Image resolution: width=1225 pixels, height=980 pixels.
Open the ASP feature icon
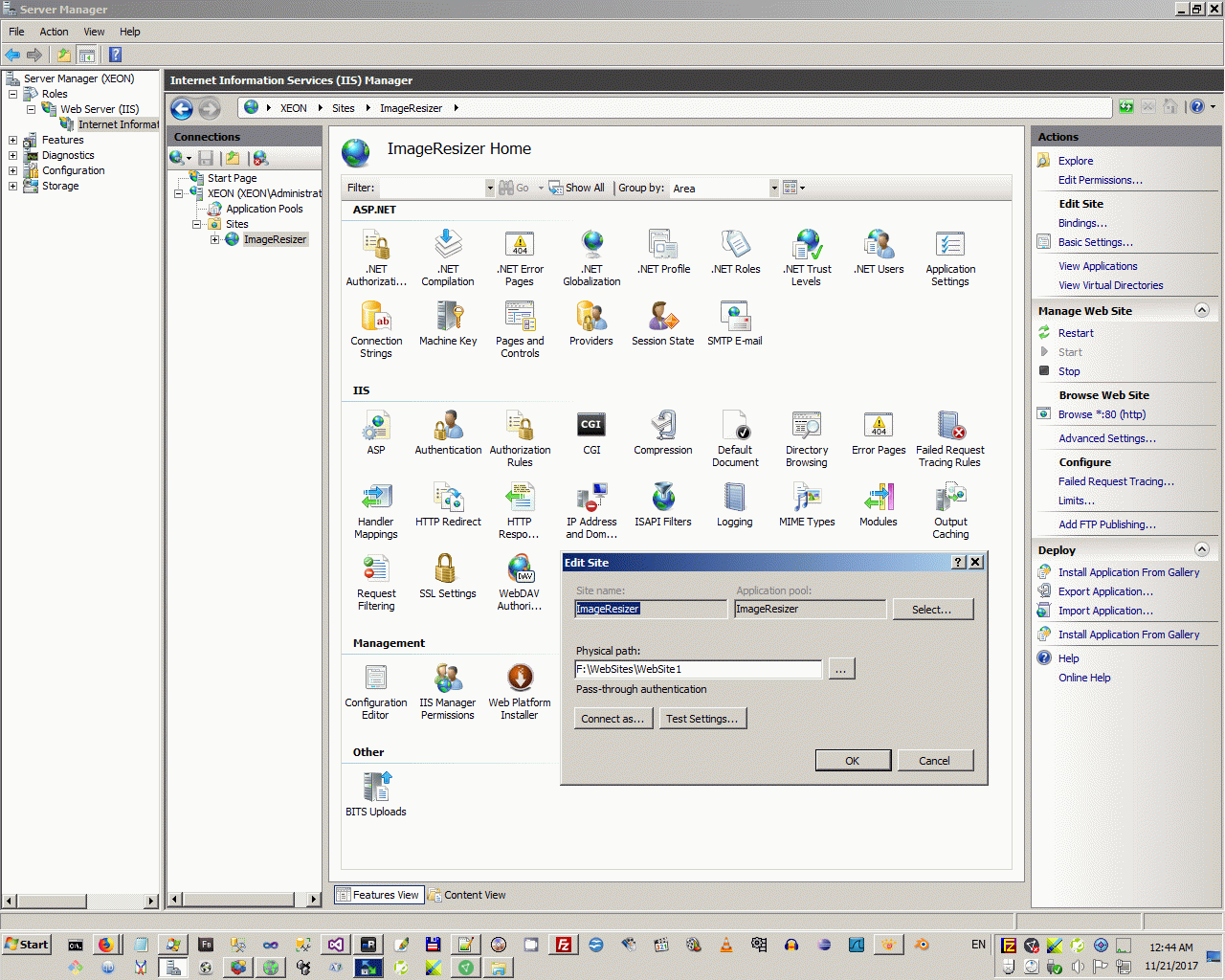(x=376, y=433)
